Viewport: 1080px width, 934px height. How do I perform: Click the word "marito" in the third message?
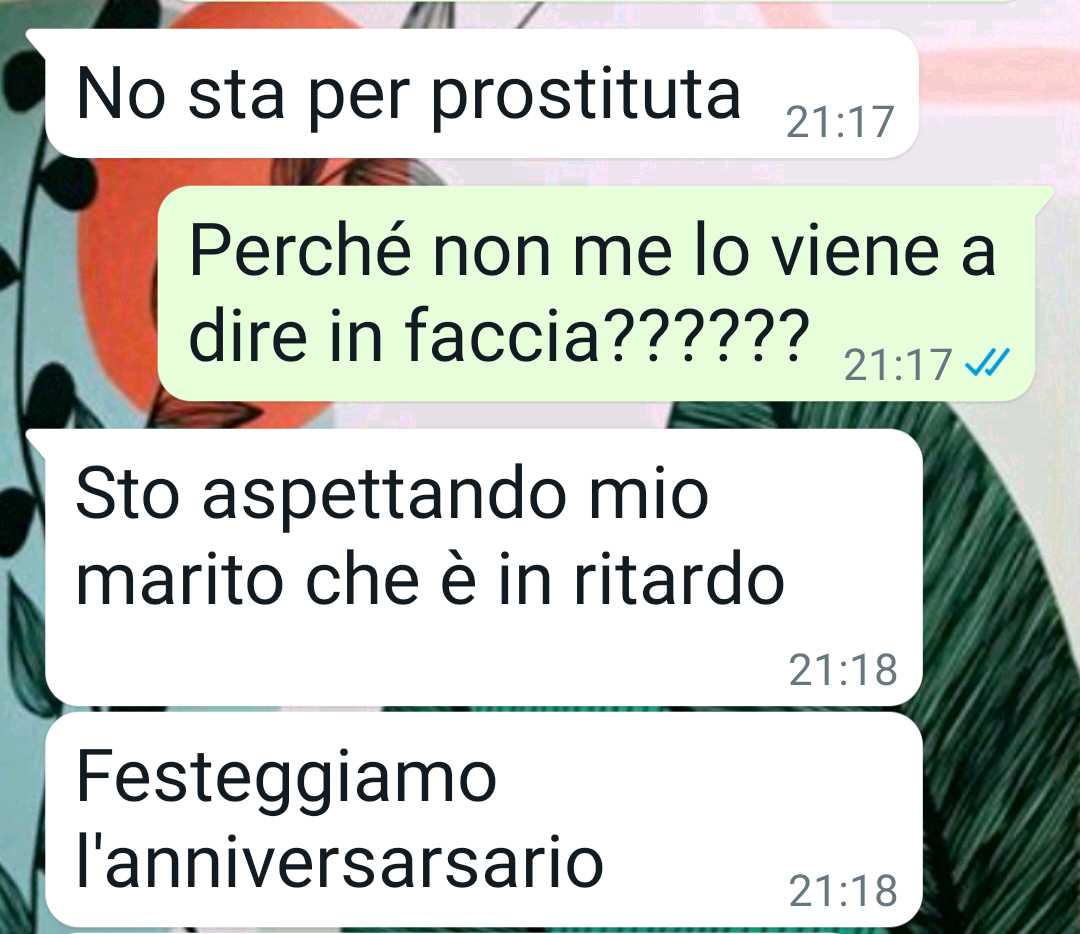180,580
